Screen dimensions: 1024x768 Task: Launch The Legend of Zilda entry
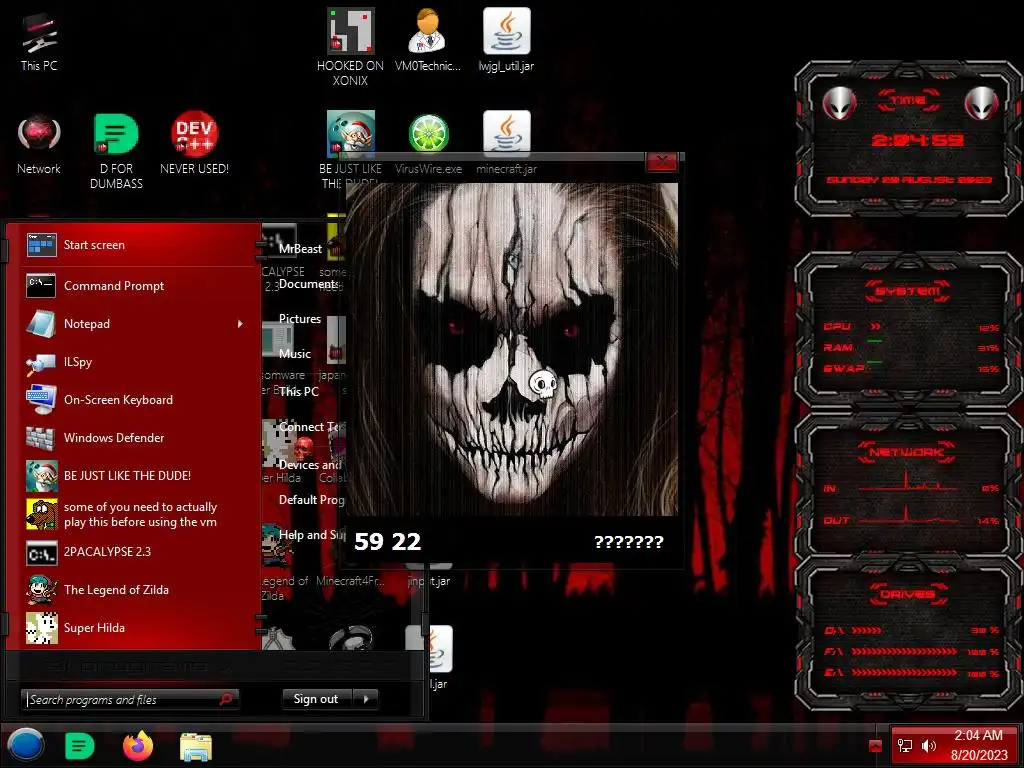[x=138, y=590]
